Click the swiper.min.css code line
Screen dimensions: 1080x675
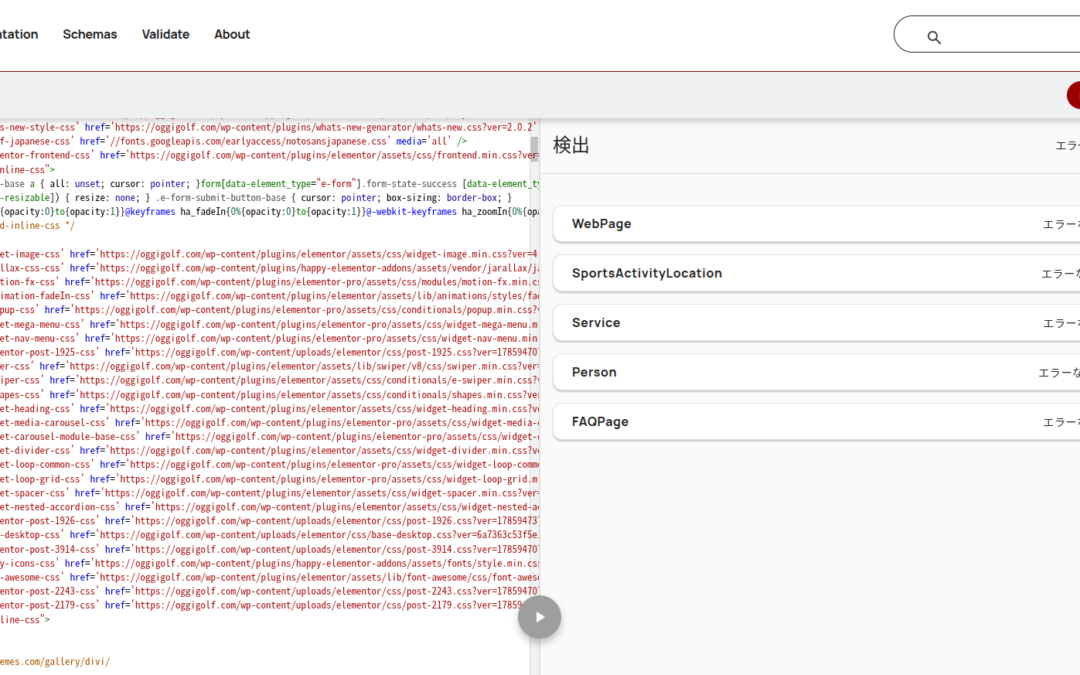(269, 366)
